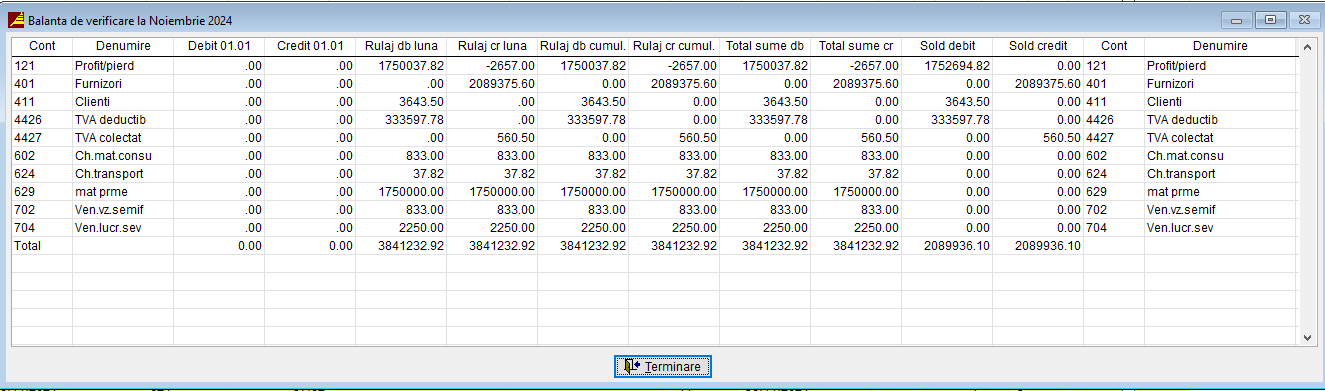Click account 704 in the right Cont column

(1096, 228)
